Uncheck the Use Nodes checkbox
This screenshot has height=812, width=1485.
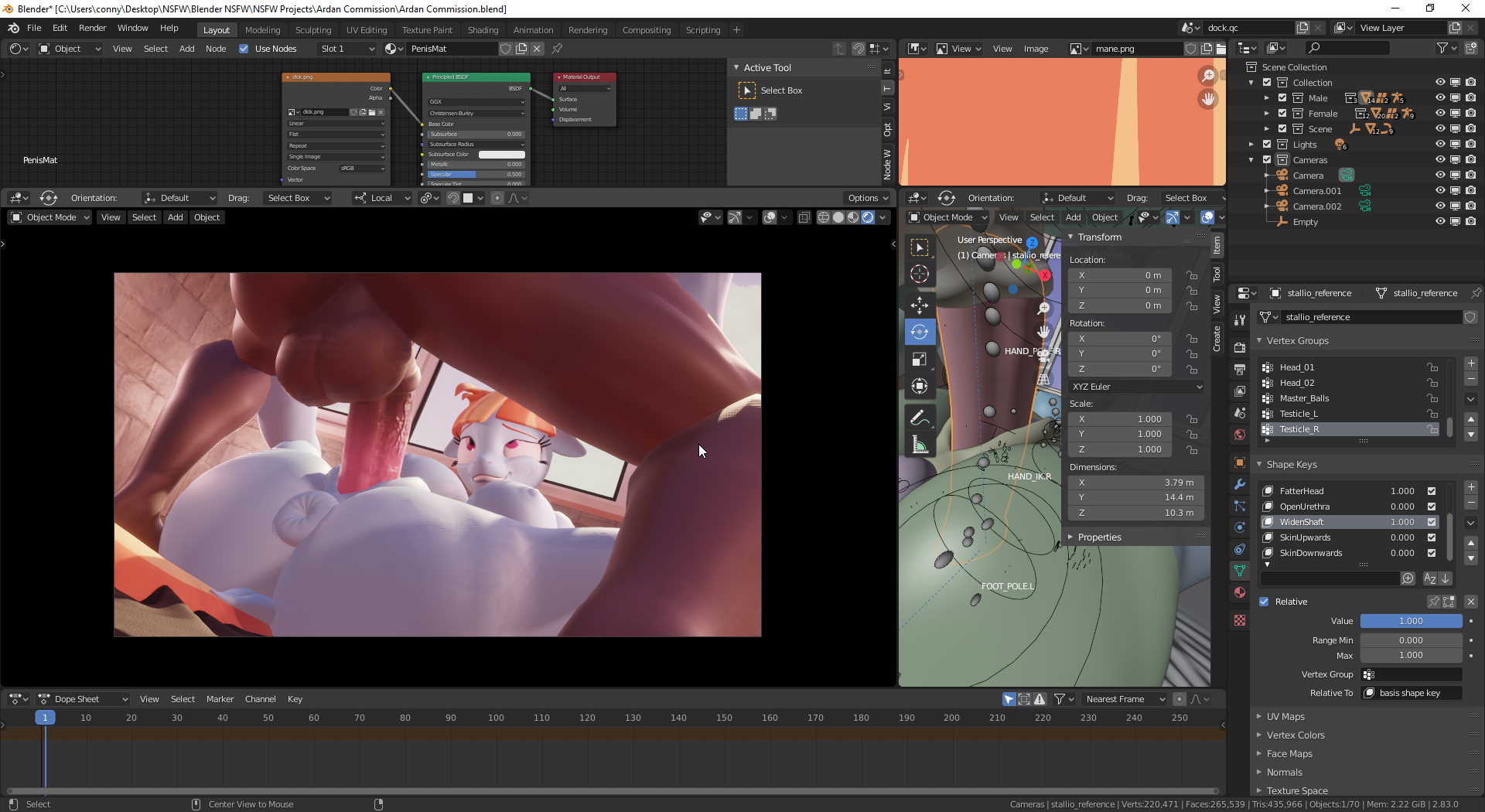[x=244, y=49]
